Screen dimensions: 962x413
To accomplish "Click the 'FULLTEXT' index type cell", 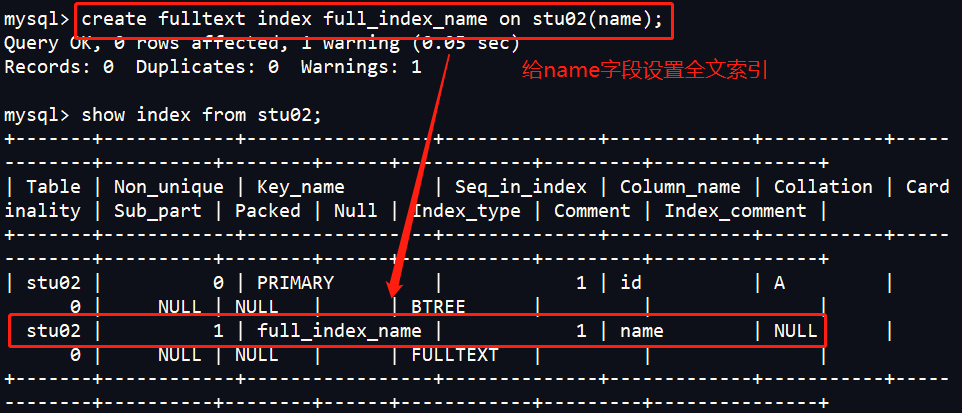I will [x=455, y=355].
